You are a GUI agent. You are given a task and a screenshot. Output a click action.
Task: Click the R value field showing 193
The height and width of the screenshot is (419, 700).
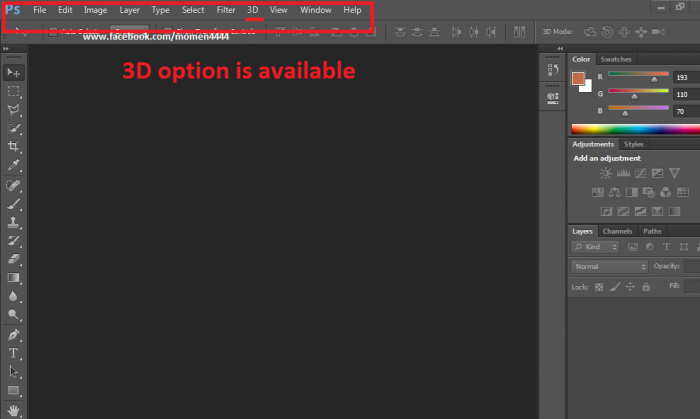pos(686,78)
